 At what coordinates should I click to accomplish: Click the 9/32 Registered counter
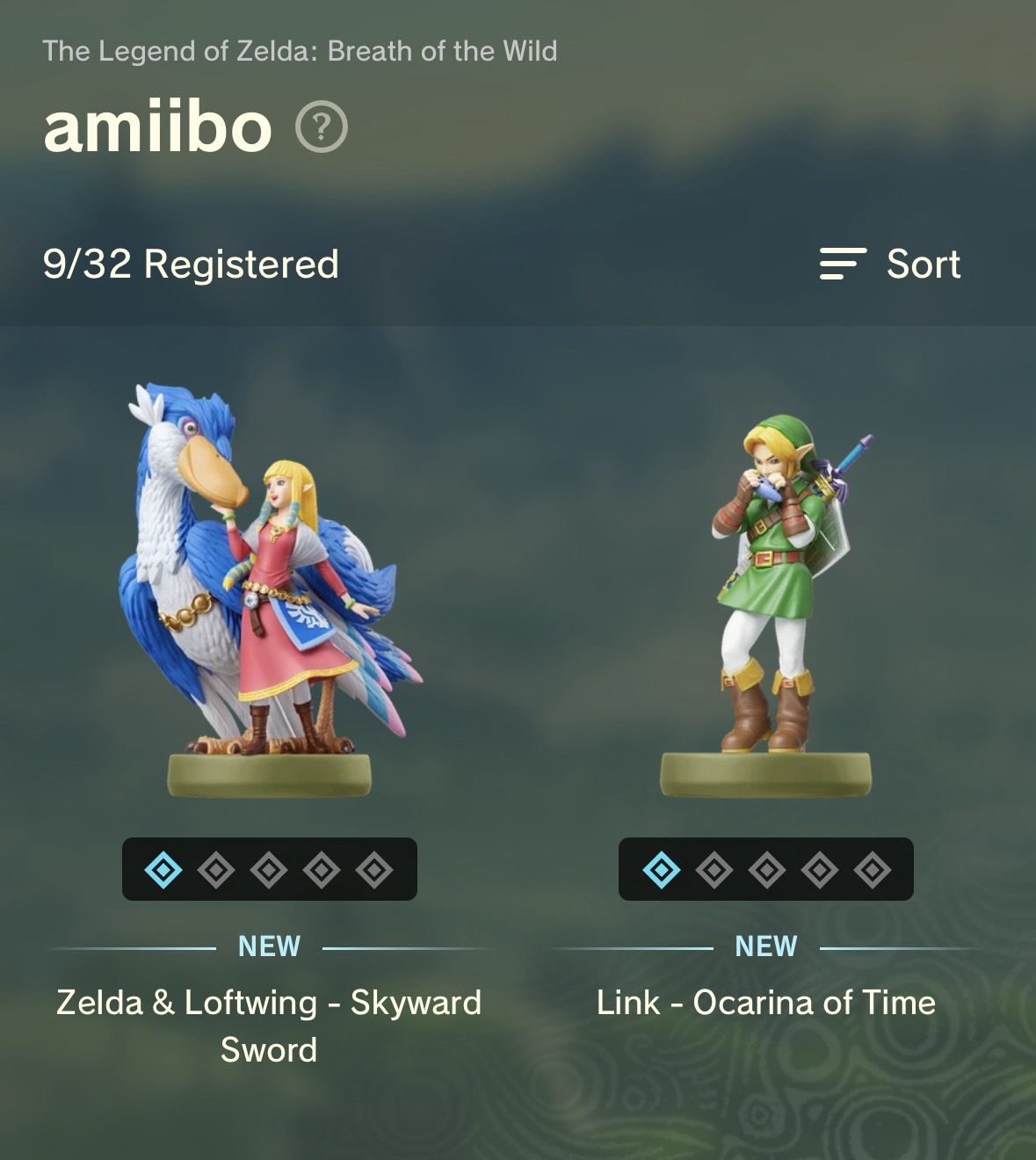point(191,264)
